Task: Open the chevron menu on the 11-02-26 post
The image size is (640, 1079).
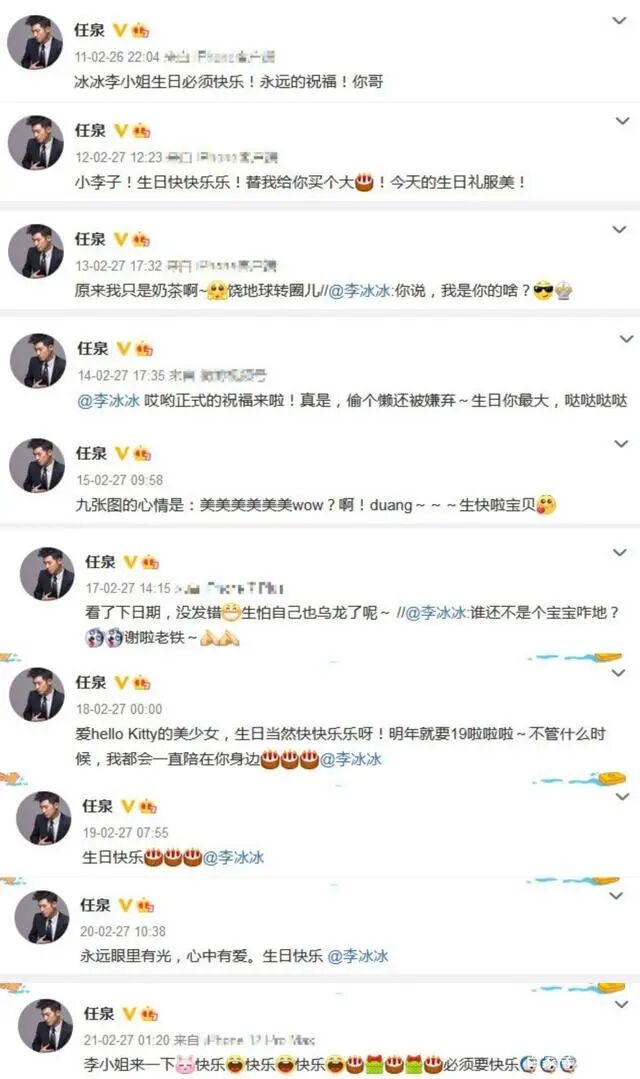Action: click(619, 21)
